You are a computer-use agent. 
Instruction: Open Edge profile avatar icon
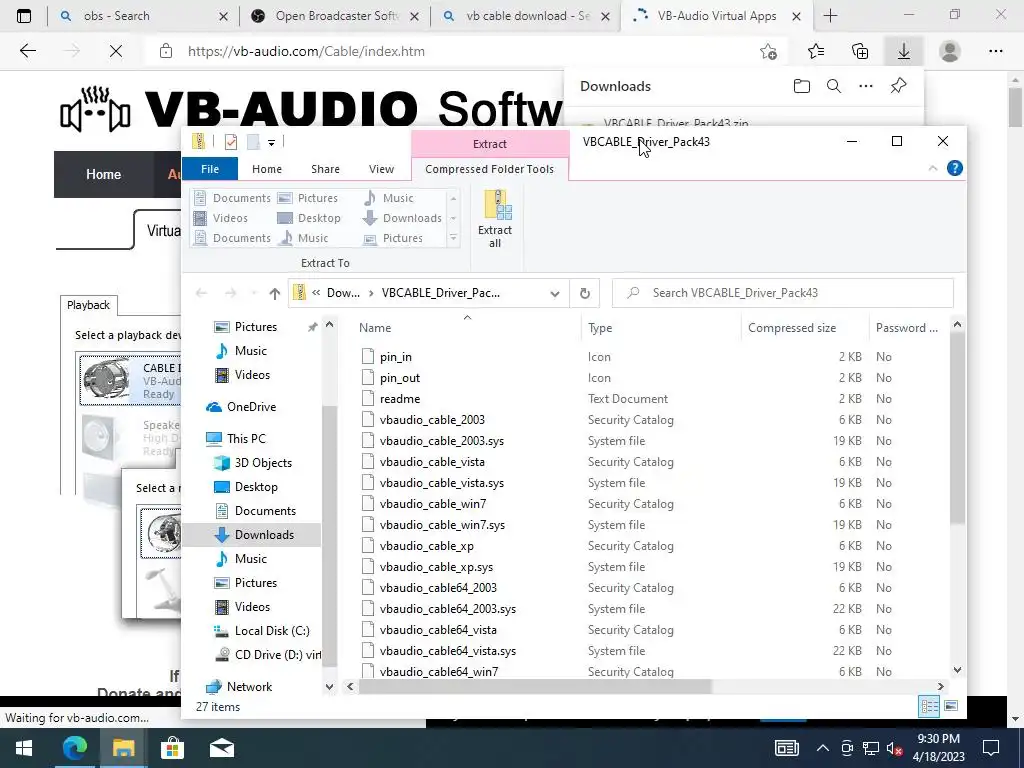950,51
